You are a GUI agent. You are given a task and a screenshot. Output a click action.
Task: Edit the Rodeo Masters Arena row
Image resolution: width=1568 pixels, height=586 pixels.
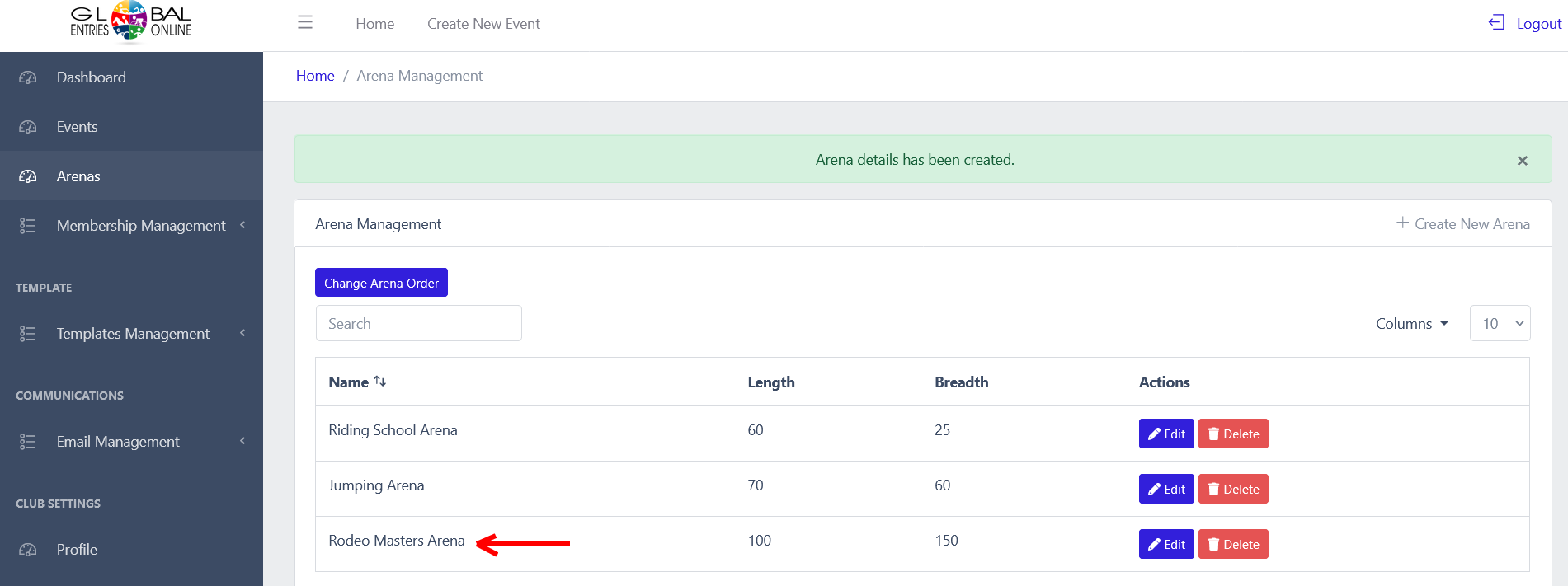[1165, 544]
